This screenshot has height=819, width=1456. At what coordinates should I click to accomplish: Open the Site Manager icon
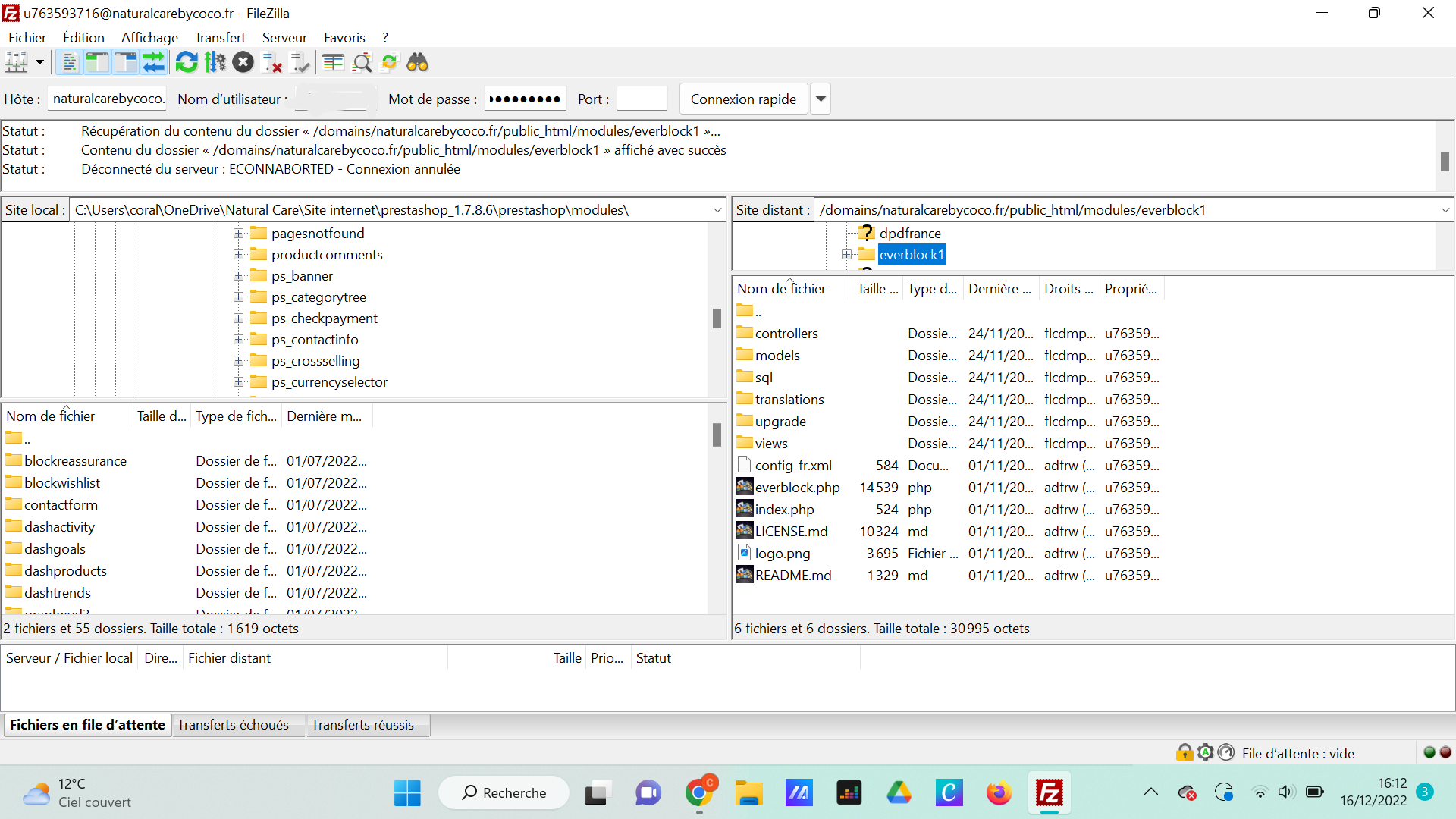click(x=17, y=62)
